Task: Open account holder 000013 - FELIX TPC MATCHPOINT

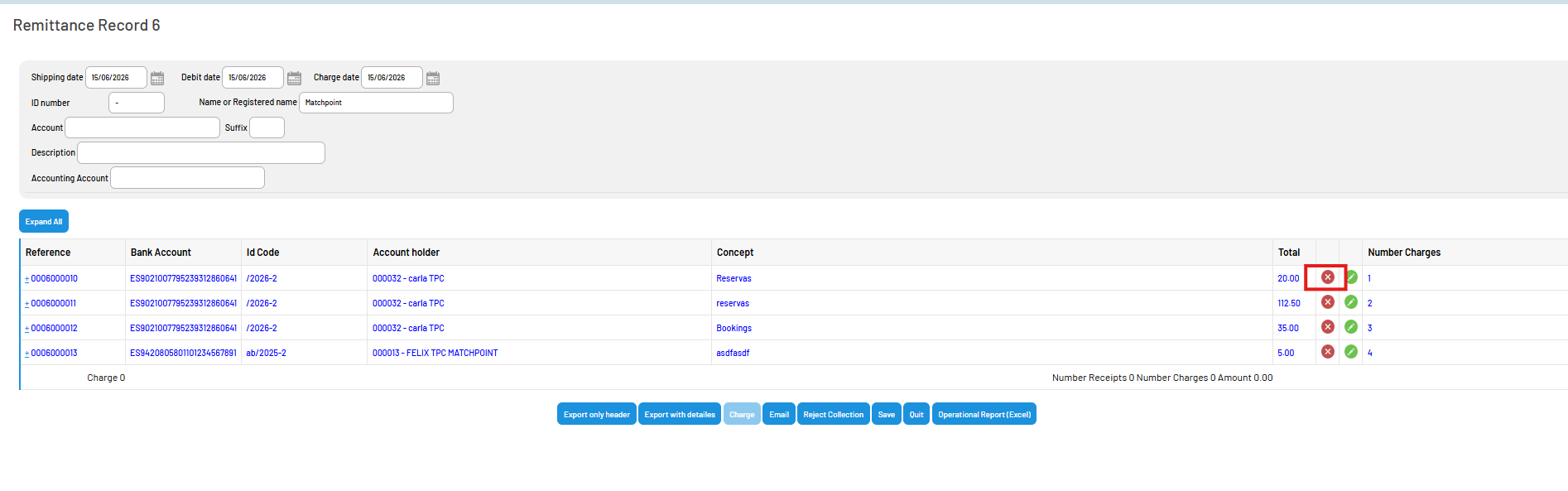Action: point(435,353)
